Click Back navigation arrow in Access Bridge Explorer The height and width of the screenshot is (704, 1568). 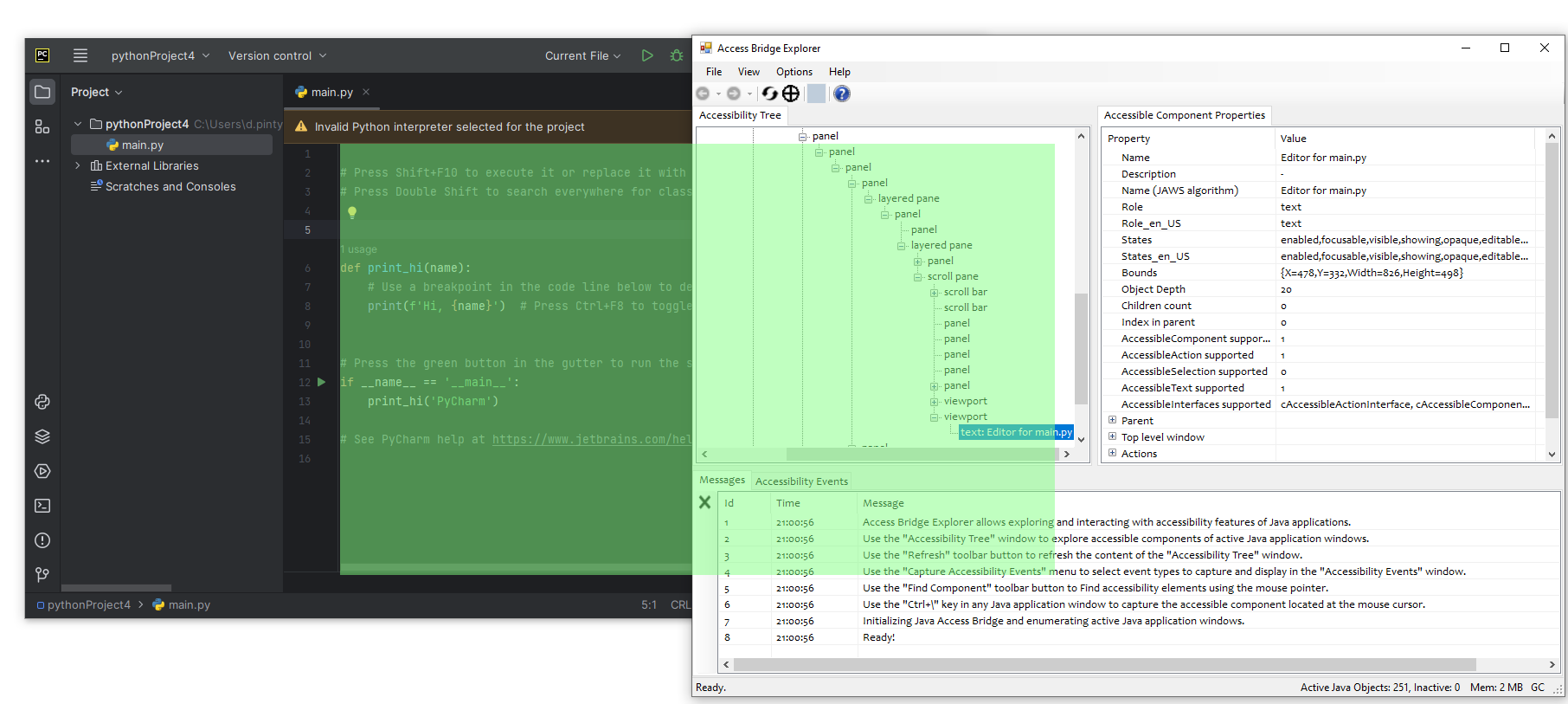tap(703, 94)
